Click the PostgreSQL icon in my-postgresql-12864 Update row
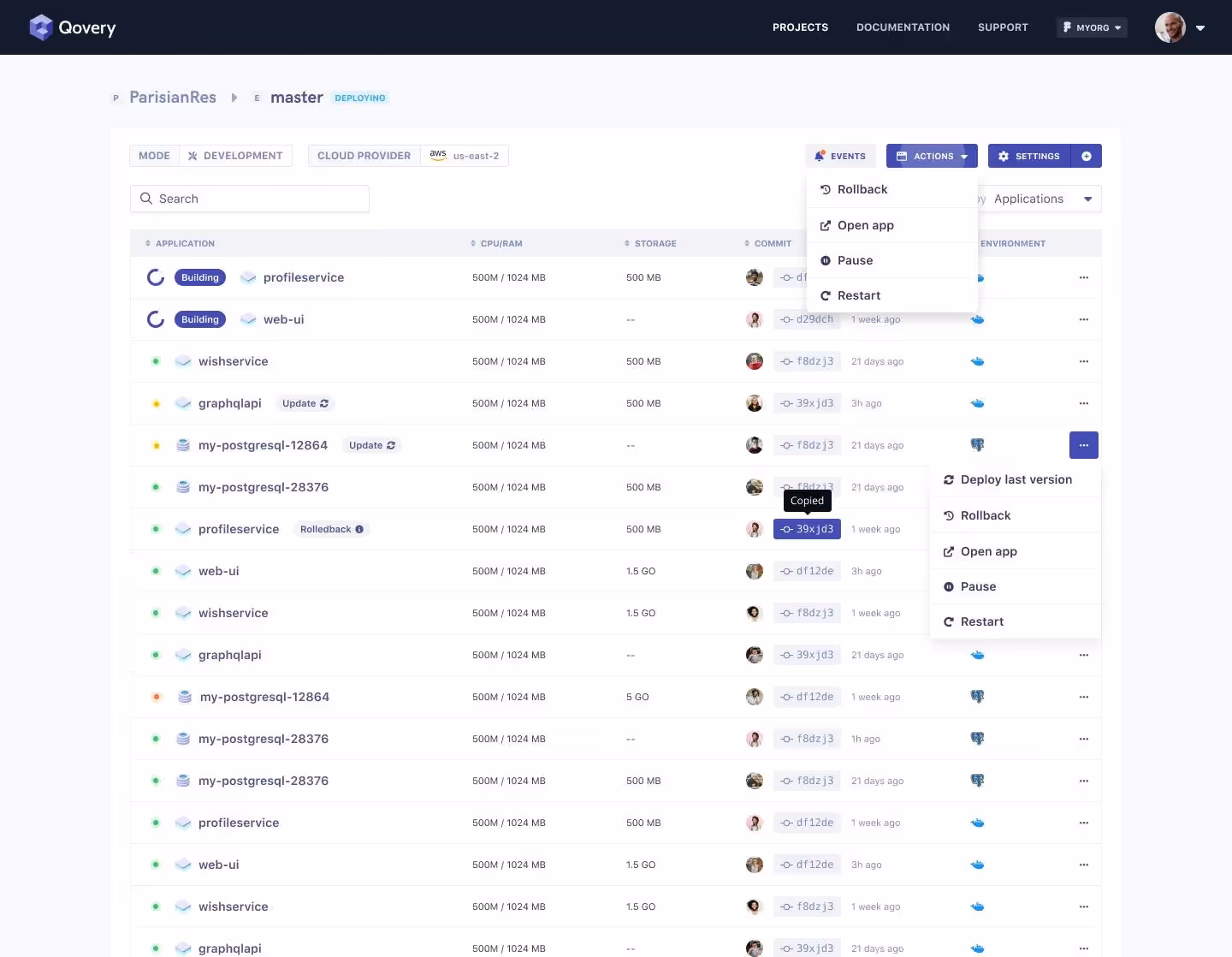1232x957 pixels. pos(977,445)
